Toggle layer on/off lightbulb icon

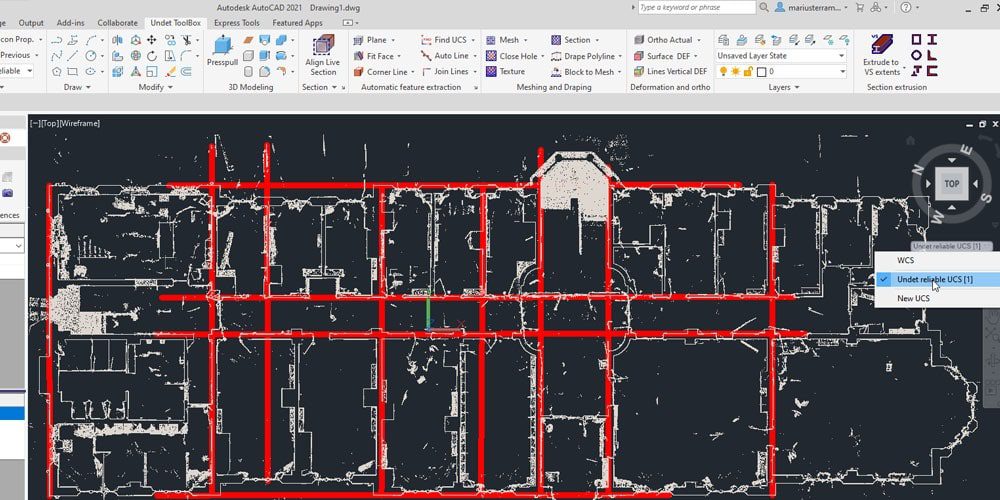click(x=723, y=72)
